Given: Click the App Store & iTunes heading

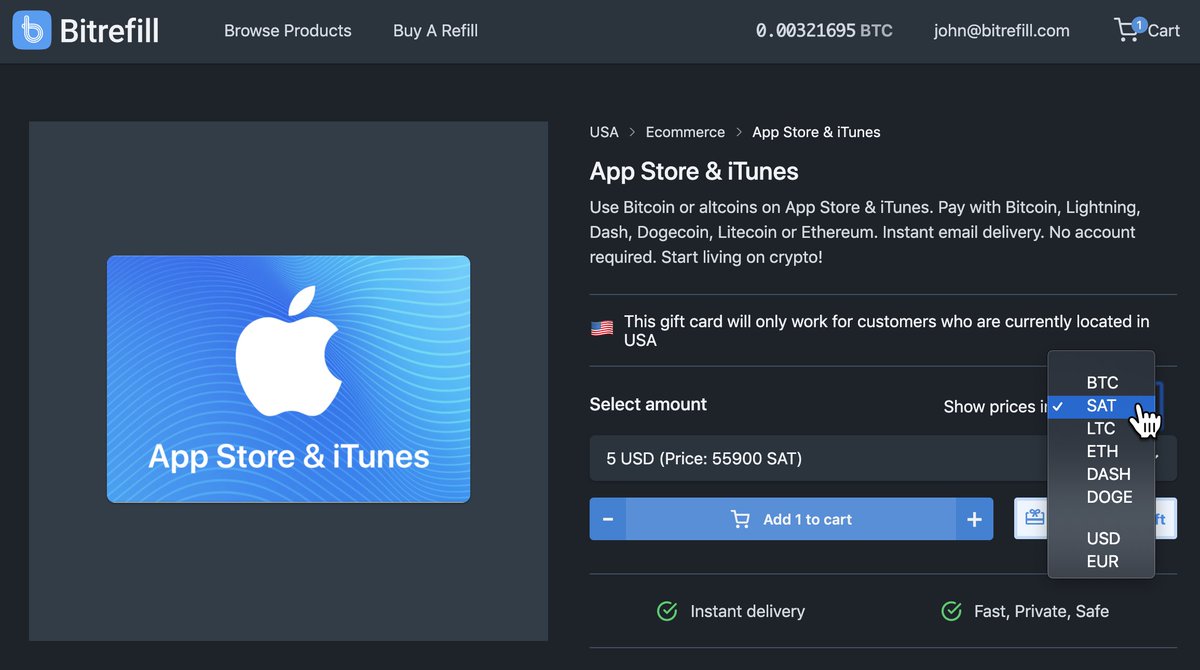Looking at the screenshot, I should [x=694, y=171].
